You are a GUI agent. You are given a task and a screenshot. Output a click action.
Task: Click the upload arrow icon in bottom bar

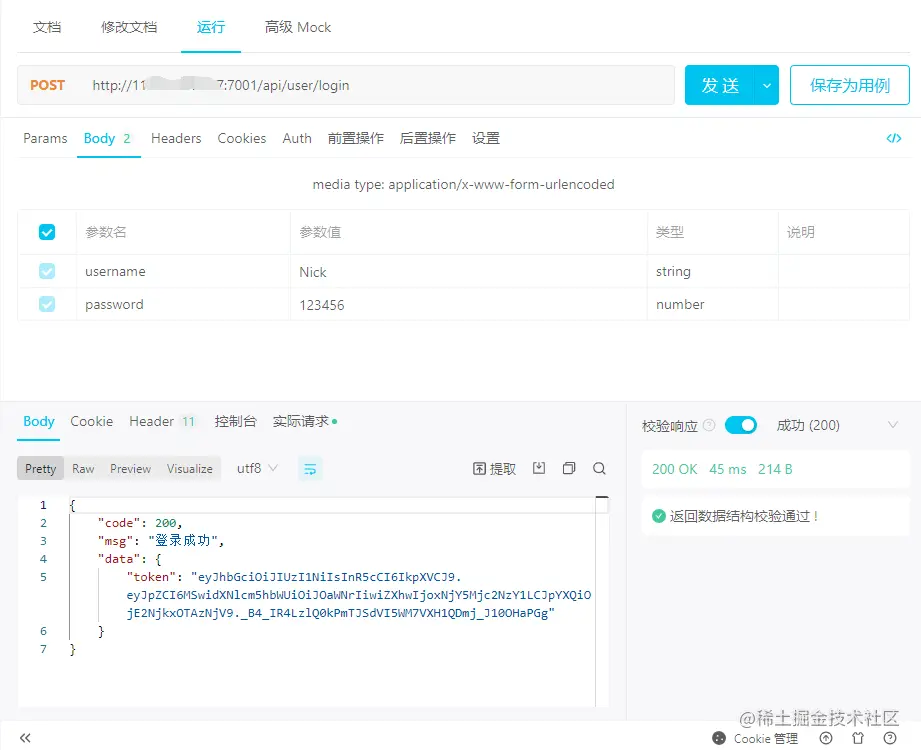[826, 738]
